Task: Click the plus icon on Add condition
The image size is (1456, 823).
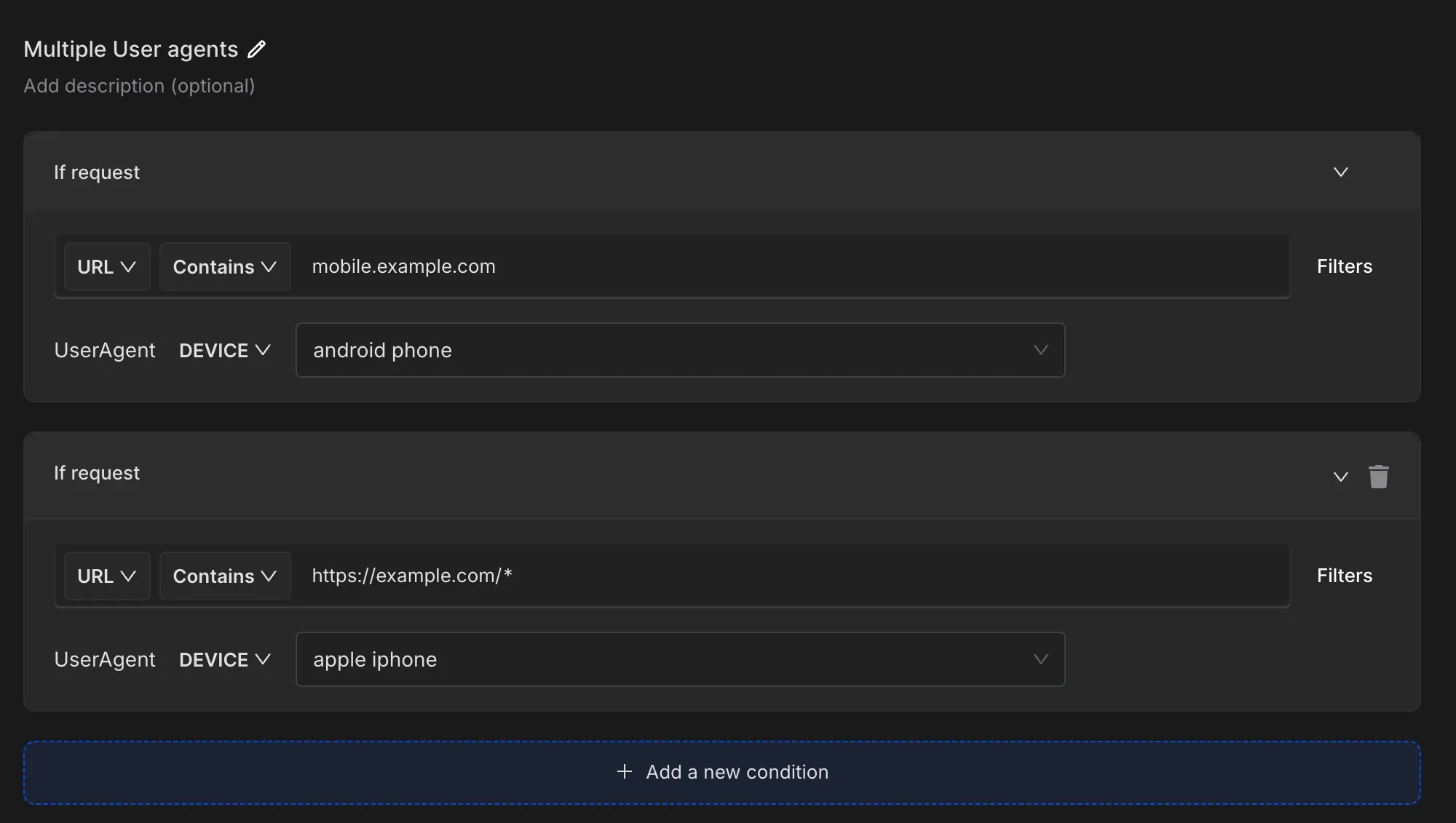Action: tap(624, 772)
